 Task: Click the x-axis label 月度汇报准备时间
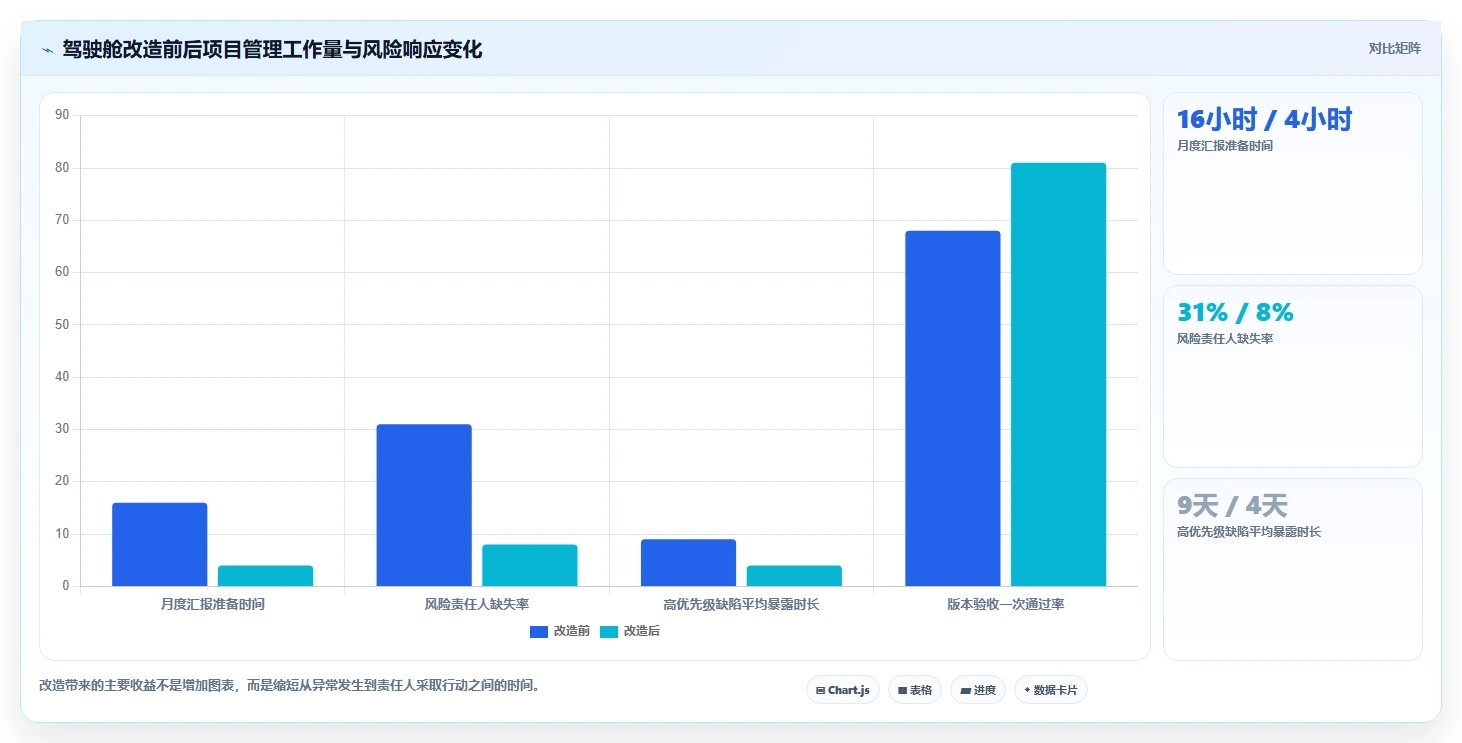coord(213,604)
